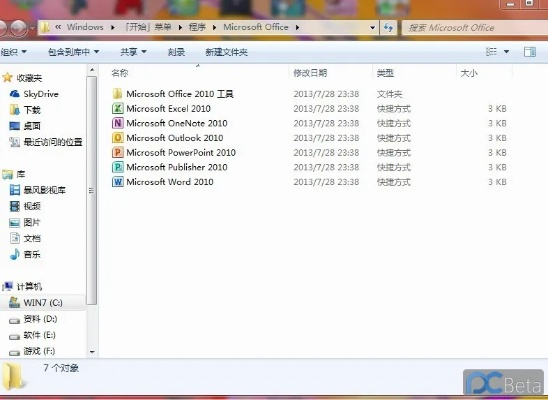The width and height of the screenshot is (548, 400).
Task: Click the Microsoft Excel 2010 file name
Action: pyautogui.click(x=168, y=108)
